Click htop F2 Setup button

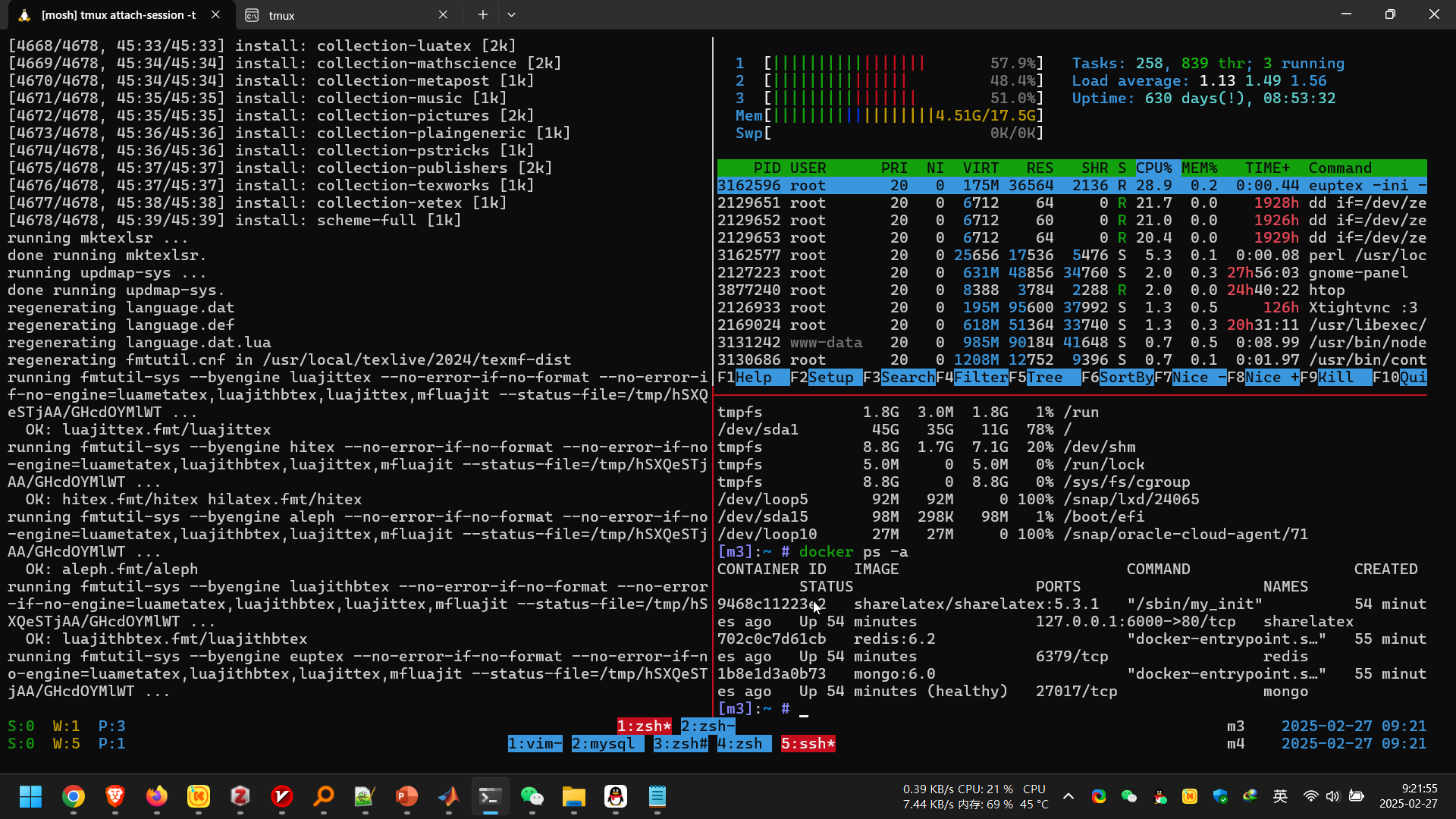[x=826, y=378]
